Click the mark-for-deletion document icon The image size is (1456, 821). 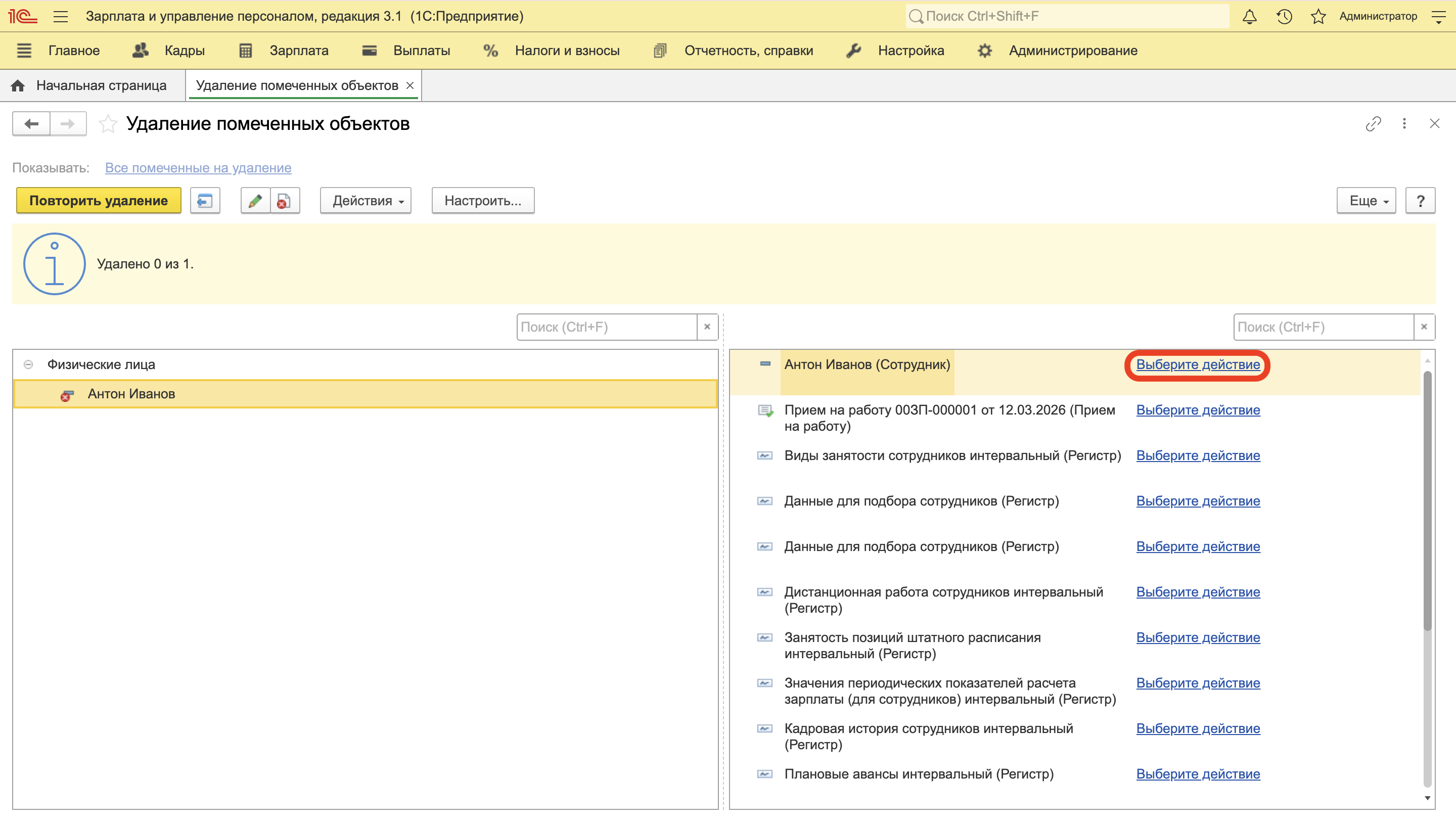click(x=284, y=201)
